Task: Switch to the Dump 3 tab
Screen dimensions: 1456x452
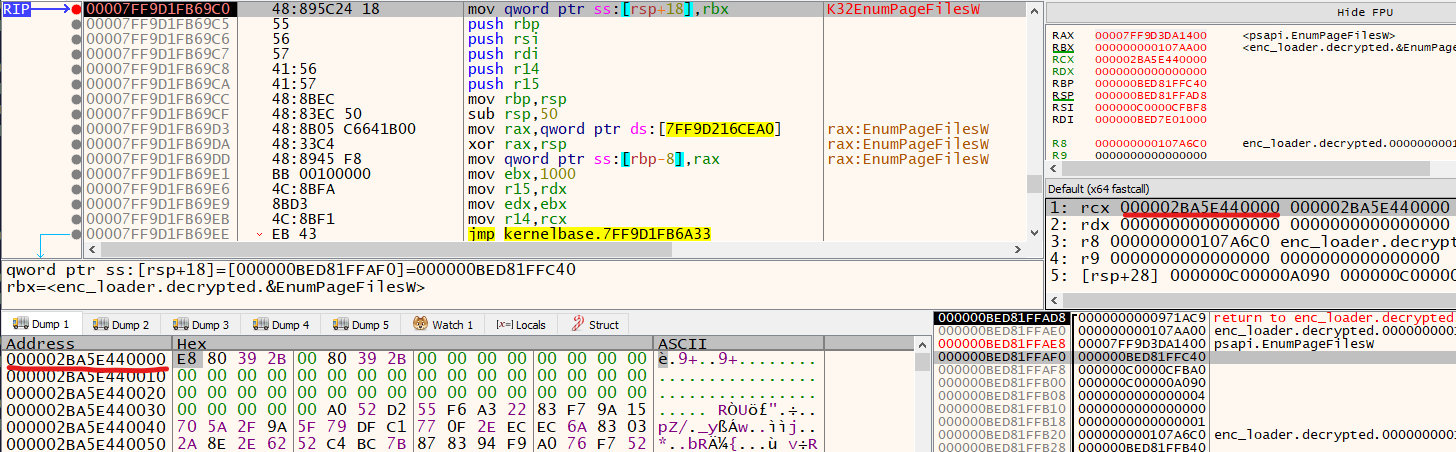Action: [x=201, y=324]
